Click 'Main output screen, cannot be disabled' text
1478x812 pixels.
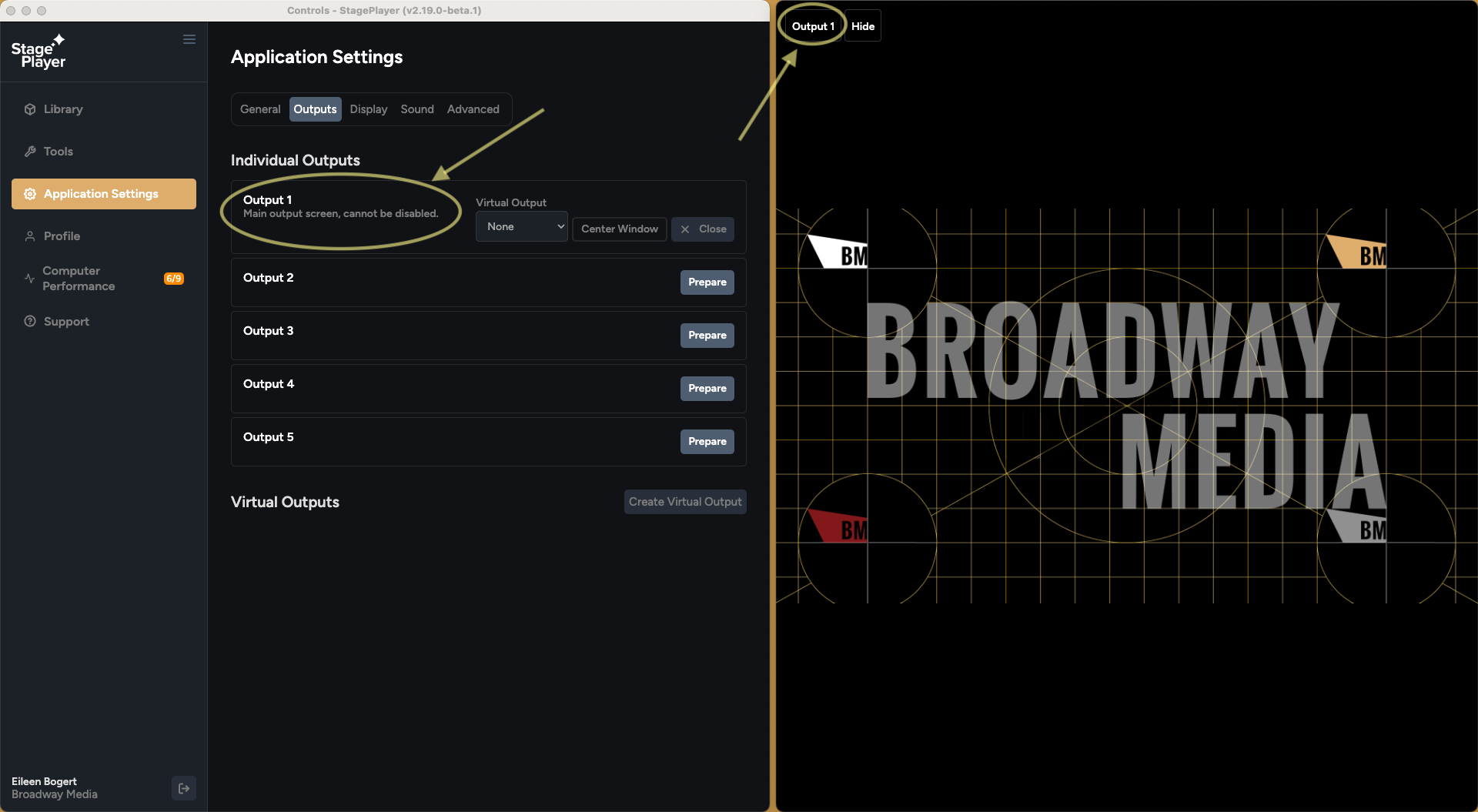[341, 214]
